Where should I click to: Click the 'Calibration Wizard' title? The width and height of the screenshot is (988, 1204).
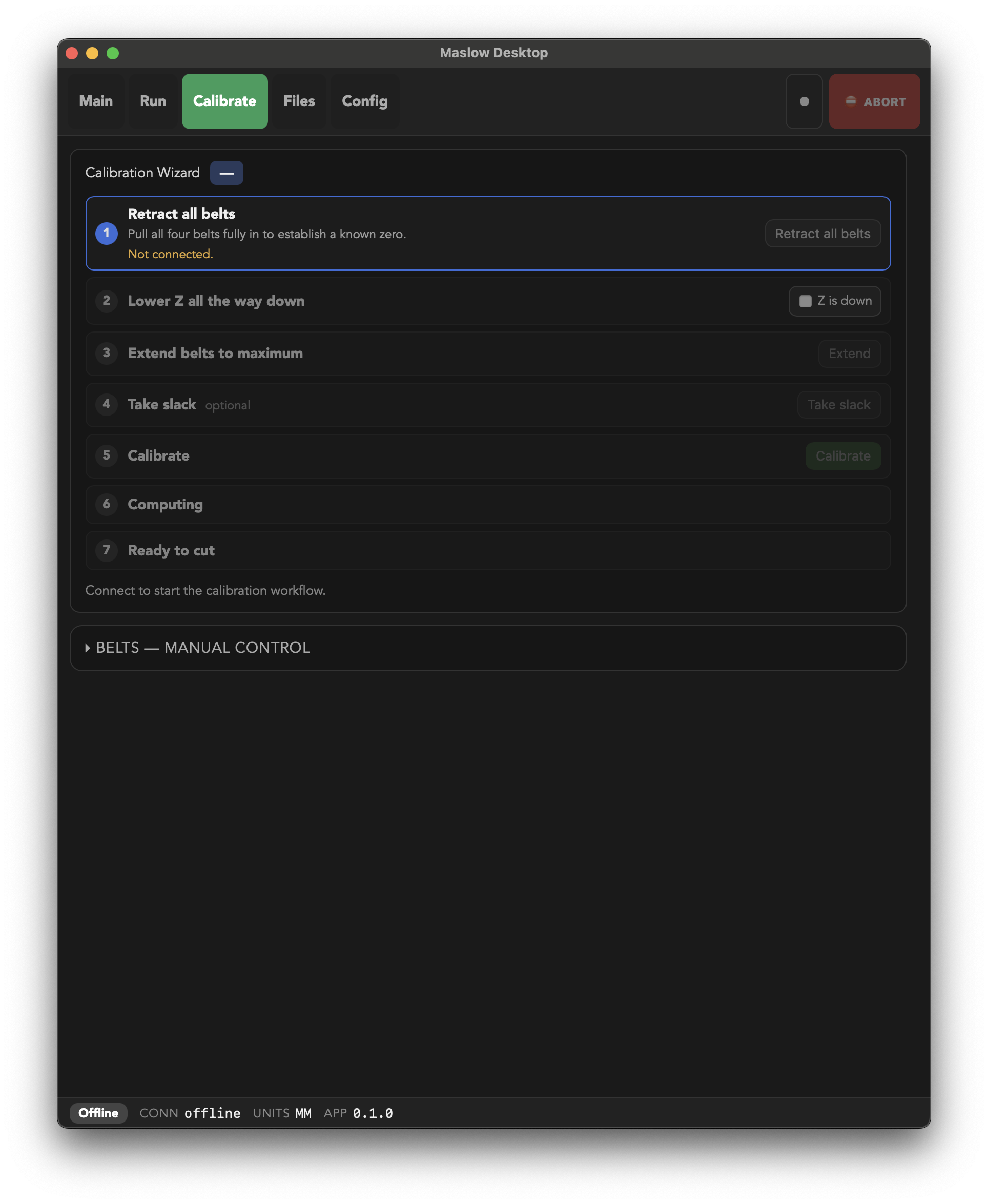(x=143, y=173)
